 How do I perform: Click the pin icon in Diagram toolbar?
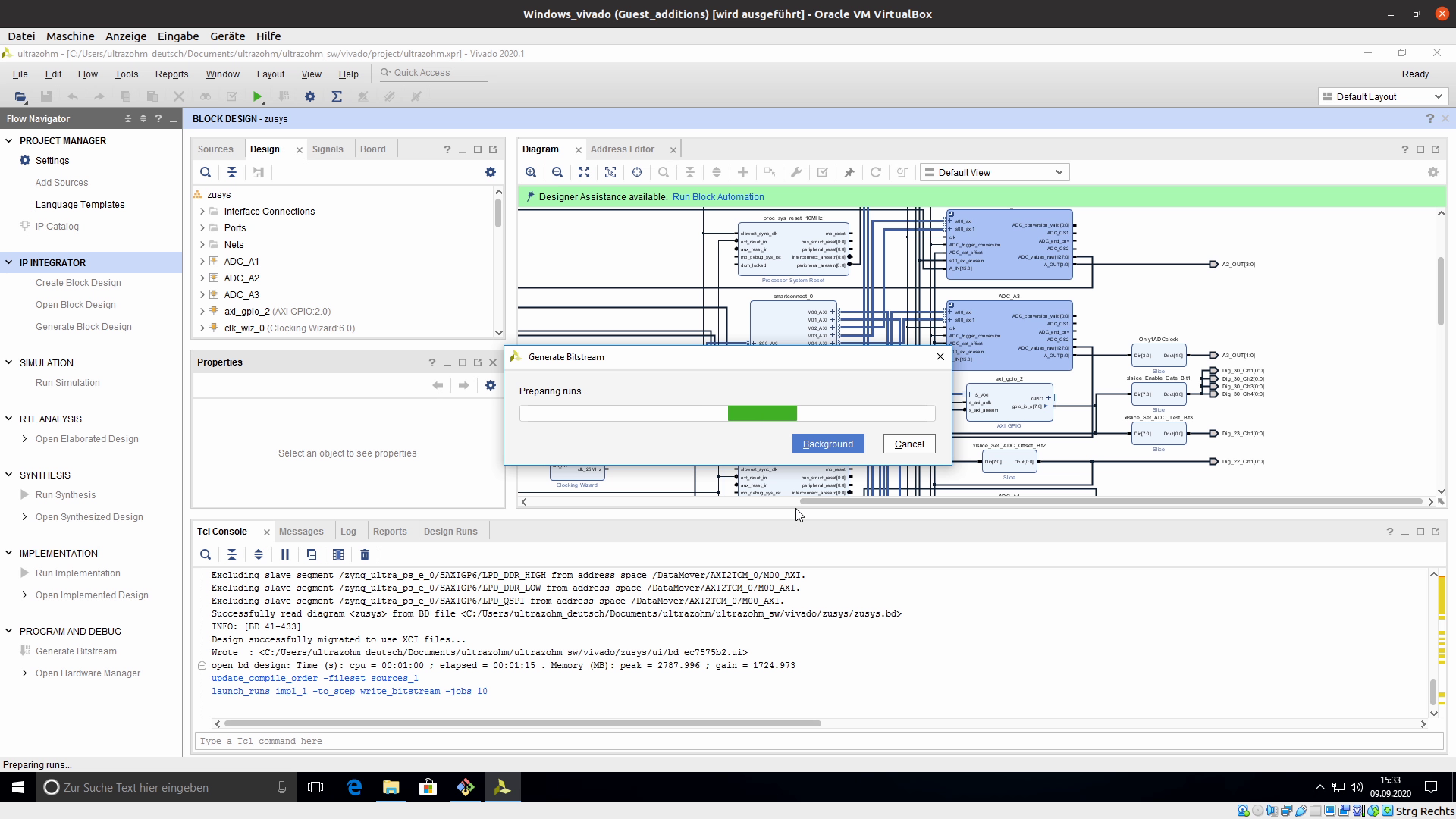click(849, 172)
